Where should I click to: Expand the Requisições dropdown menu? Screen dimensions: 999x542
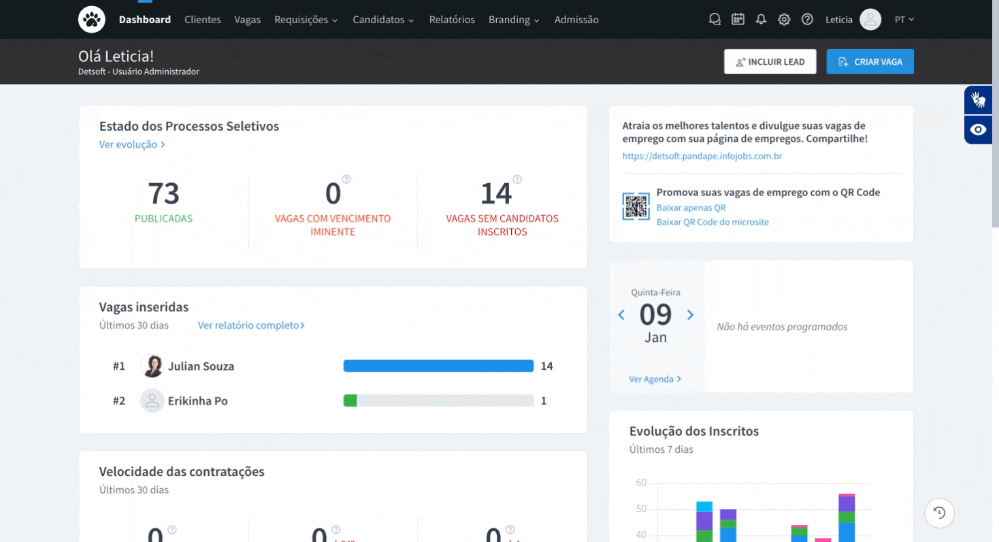(x=306, y=20)
